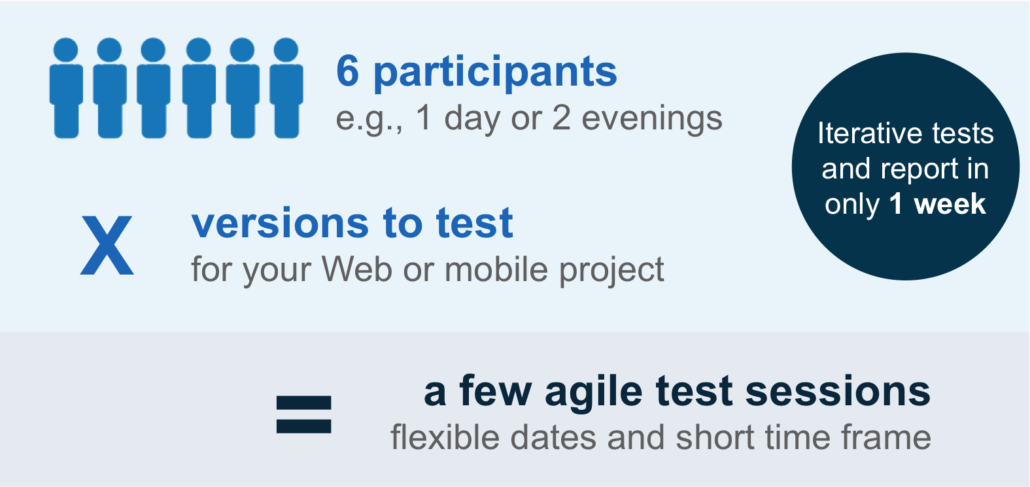Click the second participant figure icon
The width and height of the screenshot is (1030, 487).
coord(110,88)
